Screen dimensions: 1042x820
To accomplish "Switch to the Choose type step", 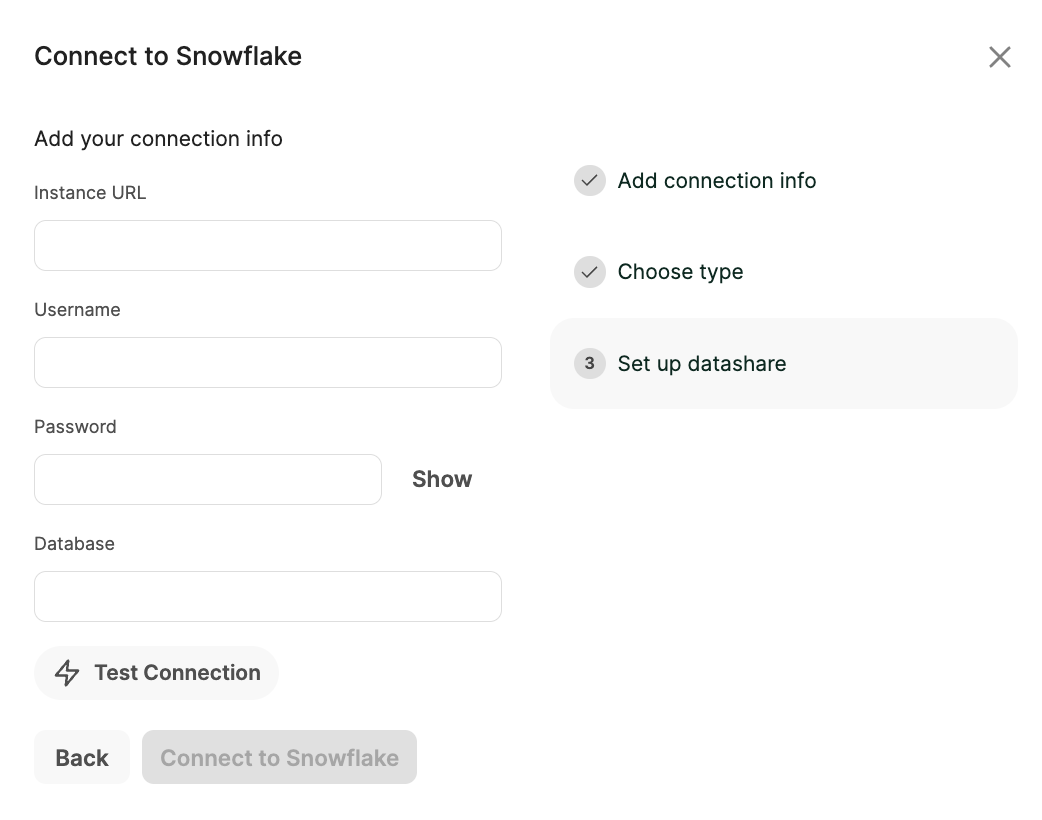I will point(680,272).
